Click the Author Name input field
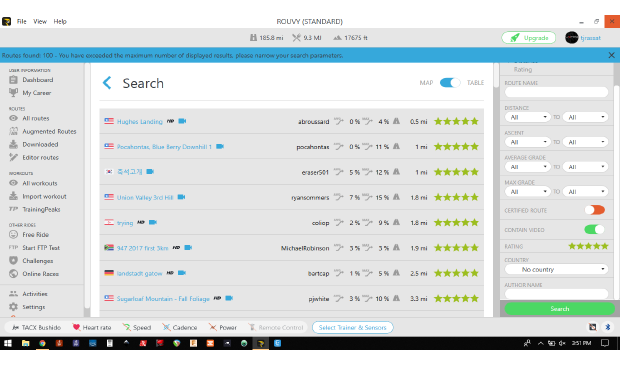 pyautogui.click(x=556, y=294)
